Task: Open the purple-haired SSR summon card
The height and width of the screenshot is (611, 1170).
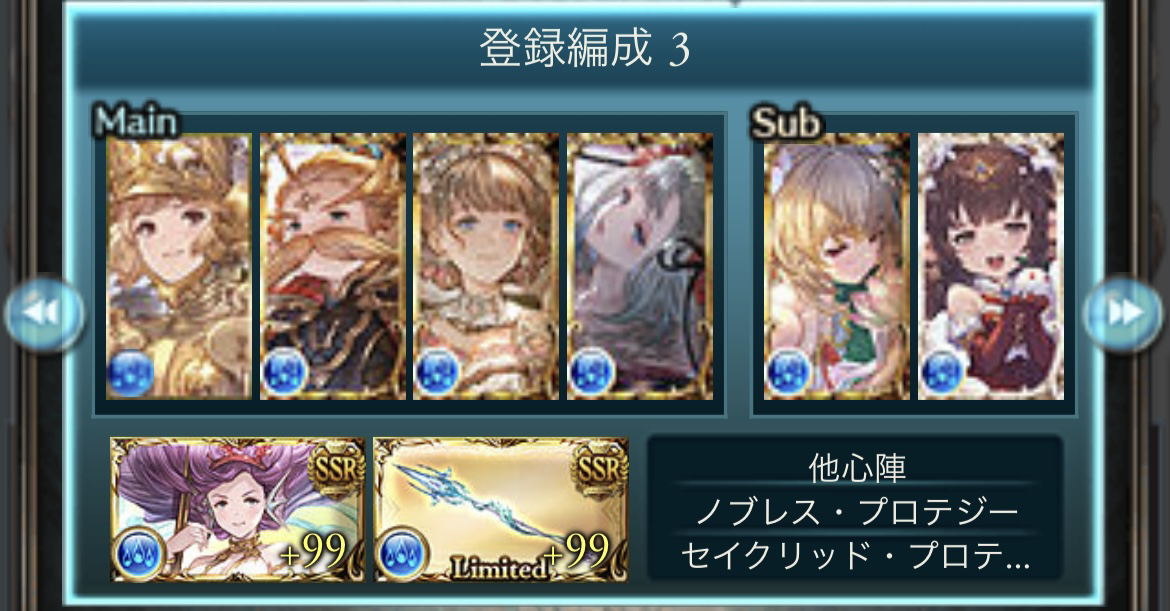Action: [x=238, y=510]
